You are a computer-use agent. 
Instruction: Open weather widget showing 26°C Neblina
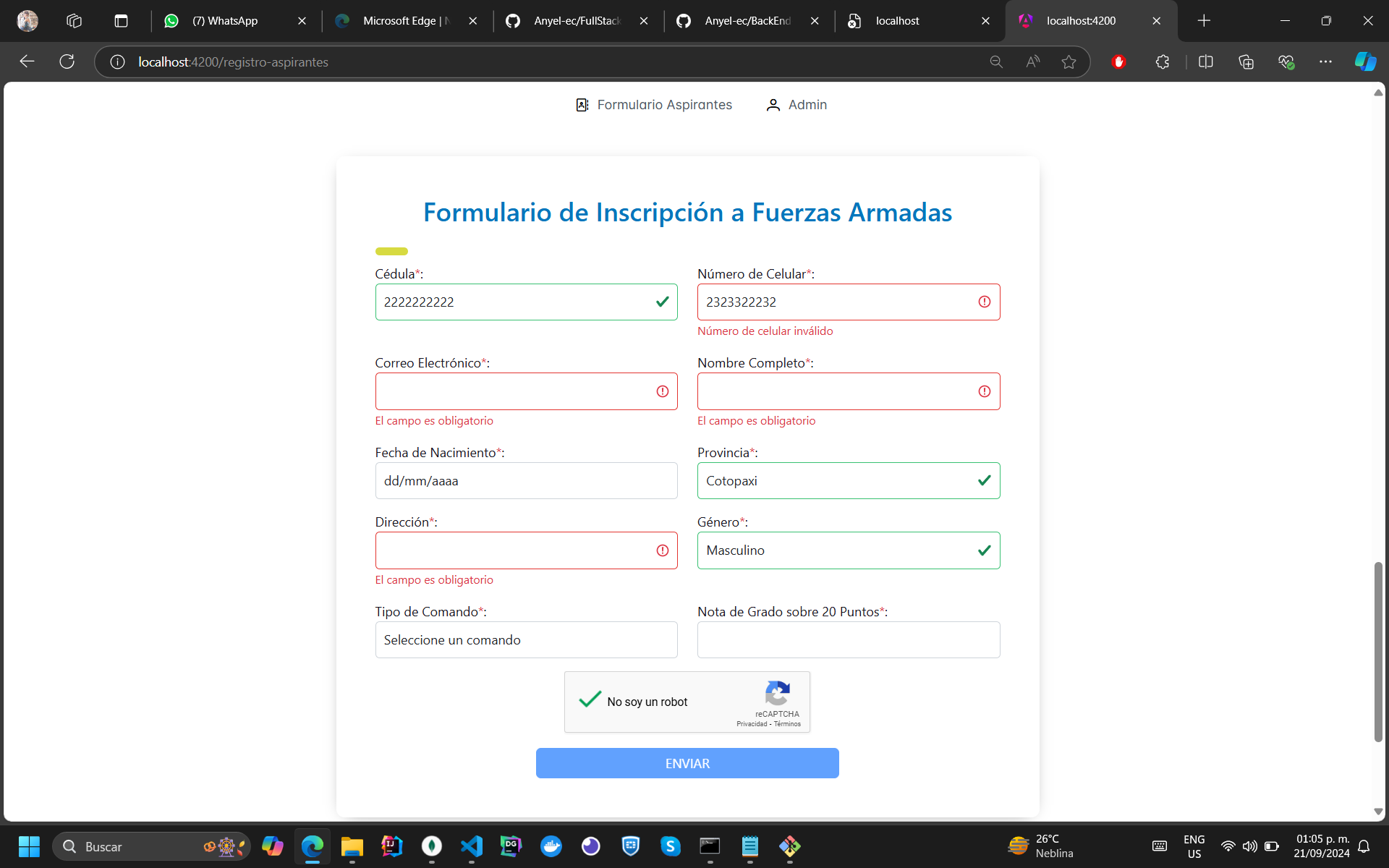pyautogui.click(x=1042, y=846)
